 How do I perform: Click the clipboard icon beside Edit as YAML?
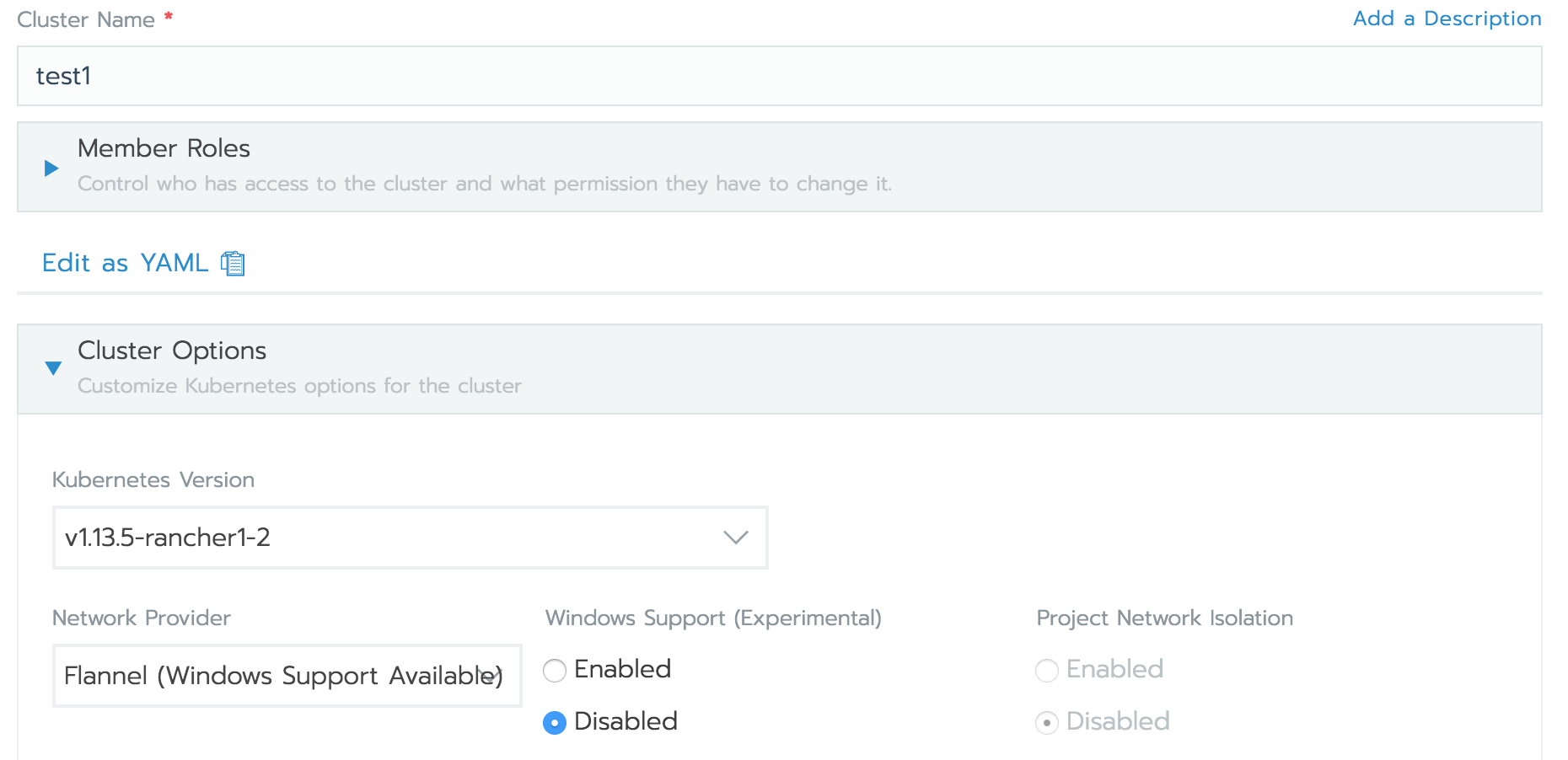coord(233,264)
